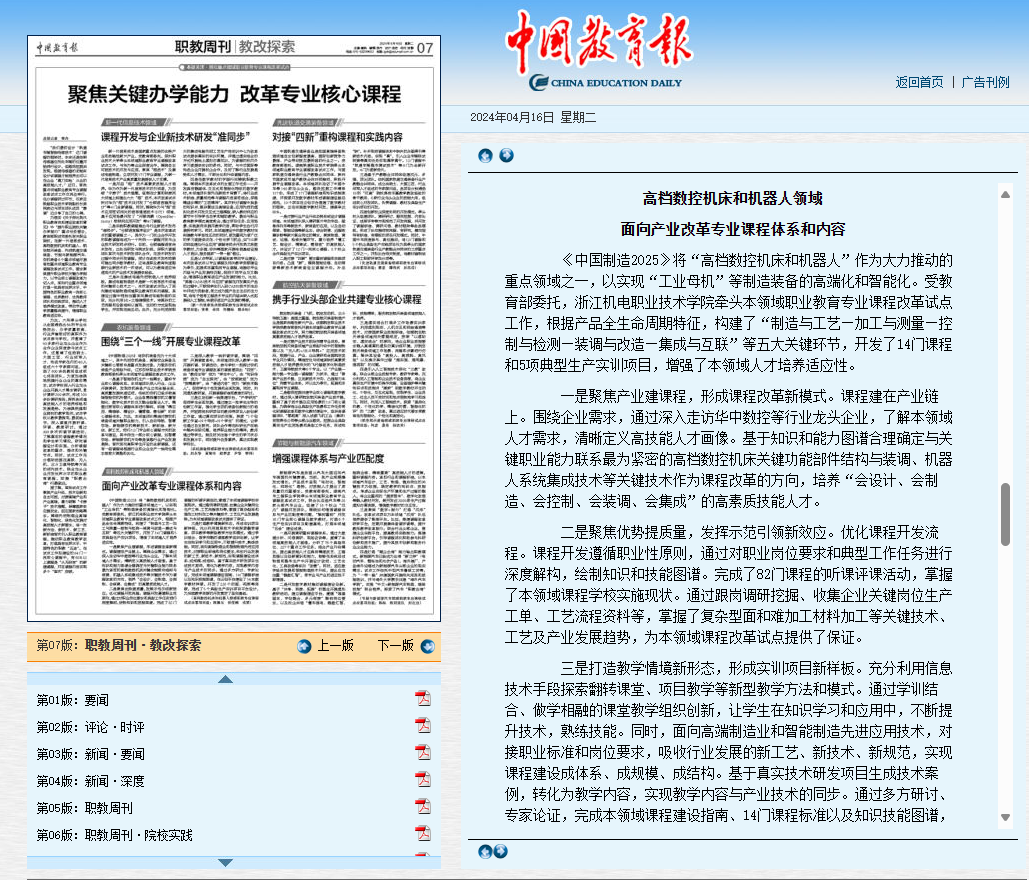This screenshot has width=1029, height=880.
Task: Open the PDF icon for 第03版 新闻·要闻
Action: click(x=422, y=753)
